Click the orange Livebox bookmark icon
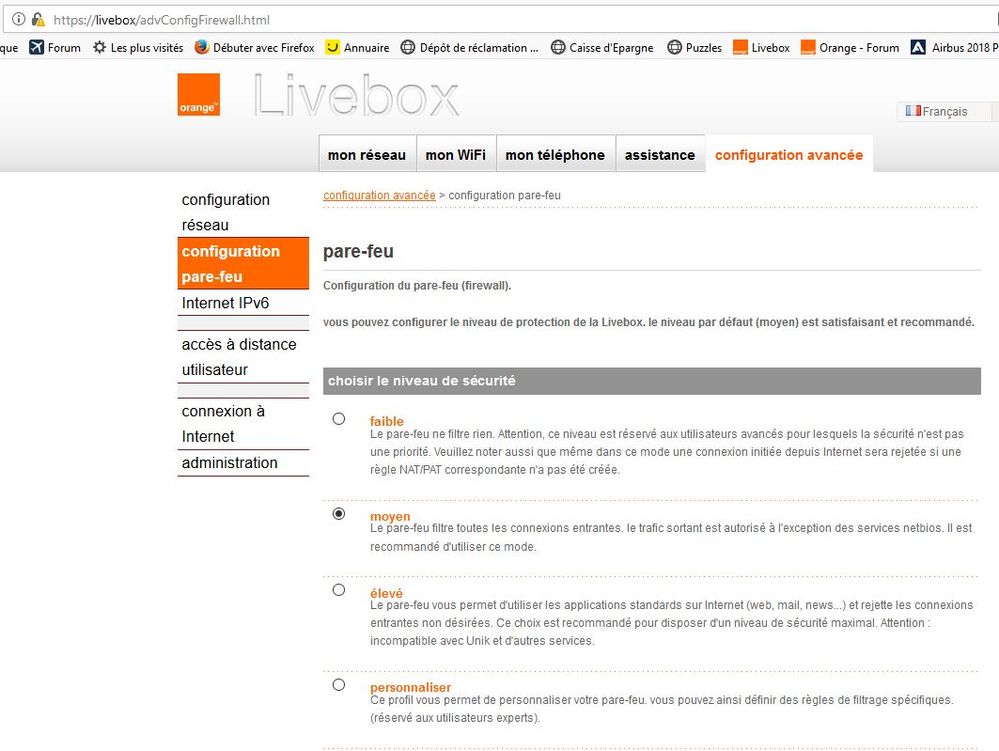The width and height of the screenshot is (999, 751). pos(740,47)
